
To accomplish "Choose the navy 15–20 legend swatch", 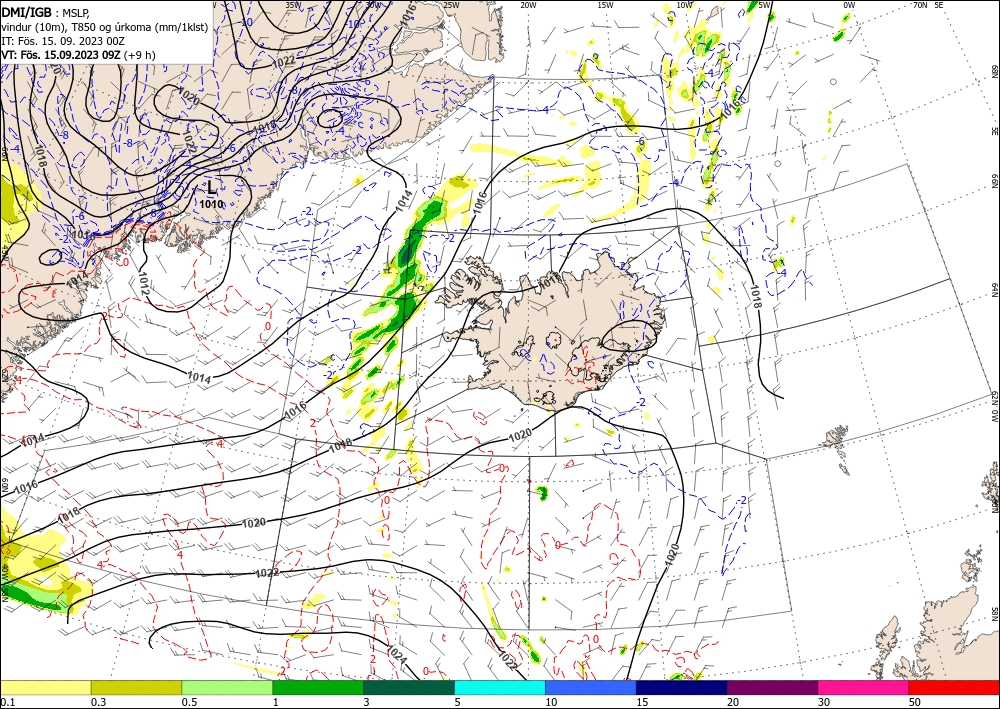I will pyautogui.click(x=682, y=687).
